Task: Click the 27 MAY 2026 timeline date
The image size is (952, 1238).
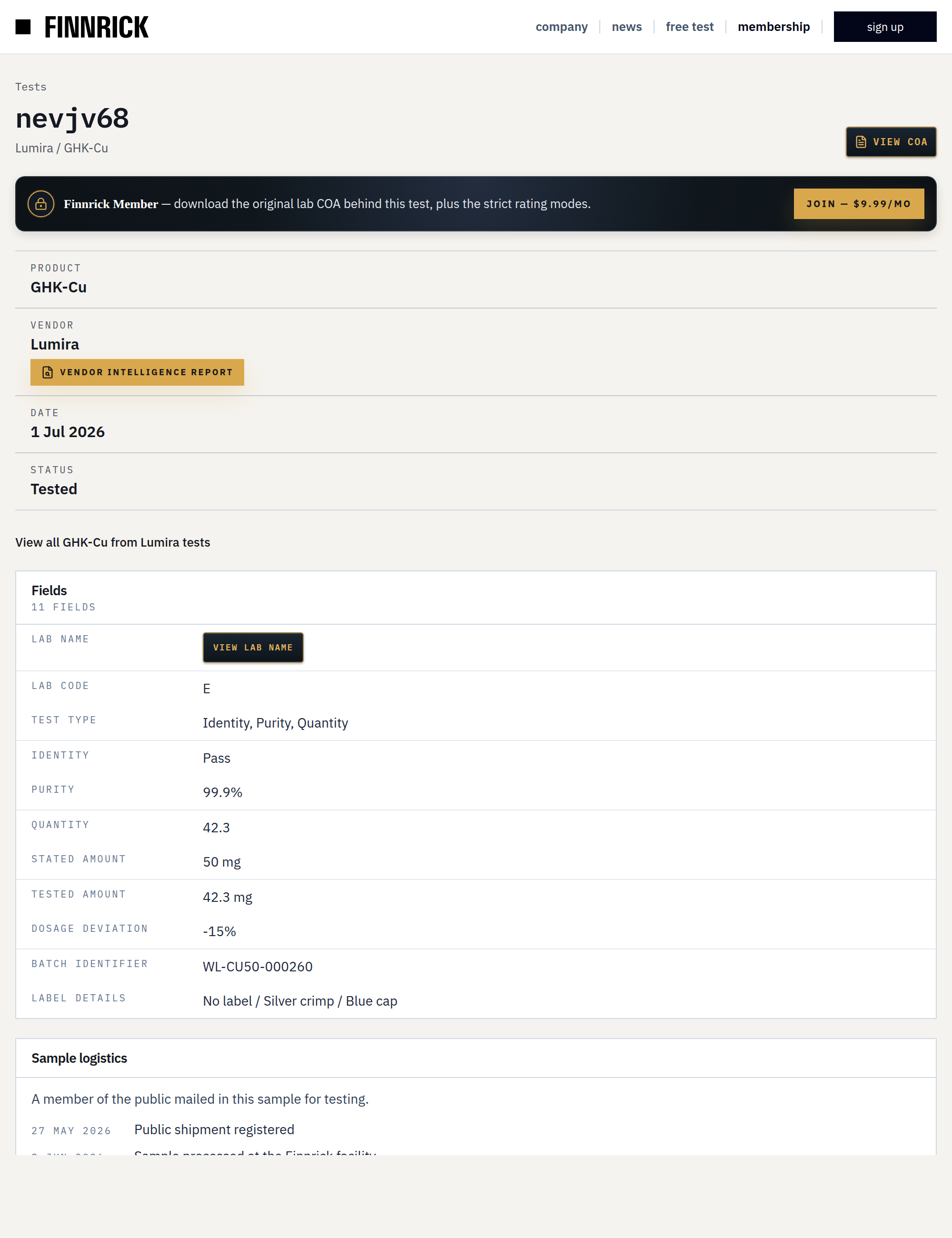Action: point(71,1131)
